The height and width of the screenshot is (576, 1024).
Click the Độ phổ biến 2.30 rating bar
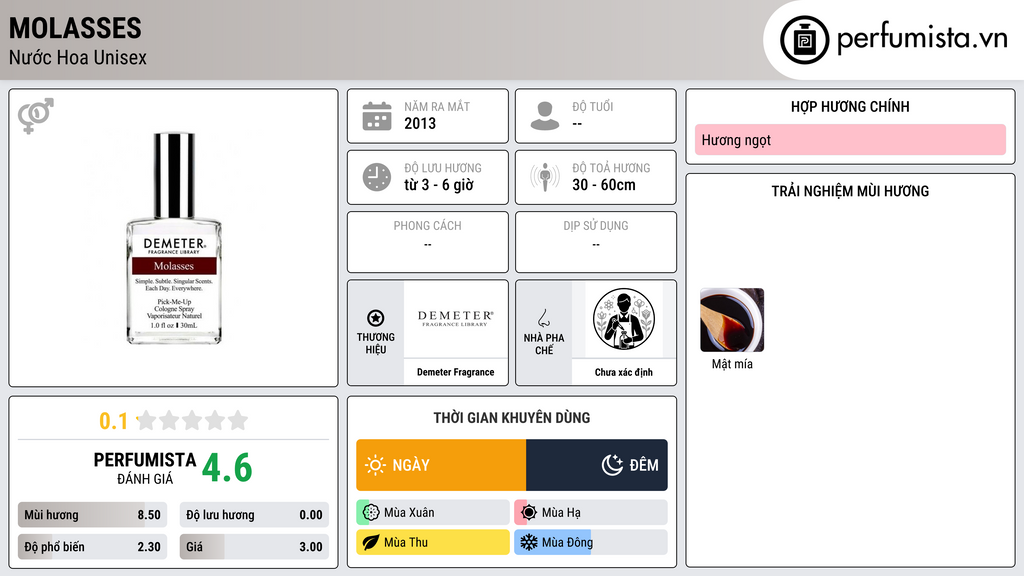[92, 547]
